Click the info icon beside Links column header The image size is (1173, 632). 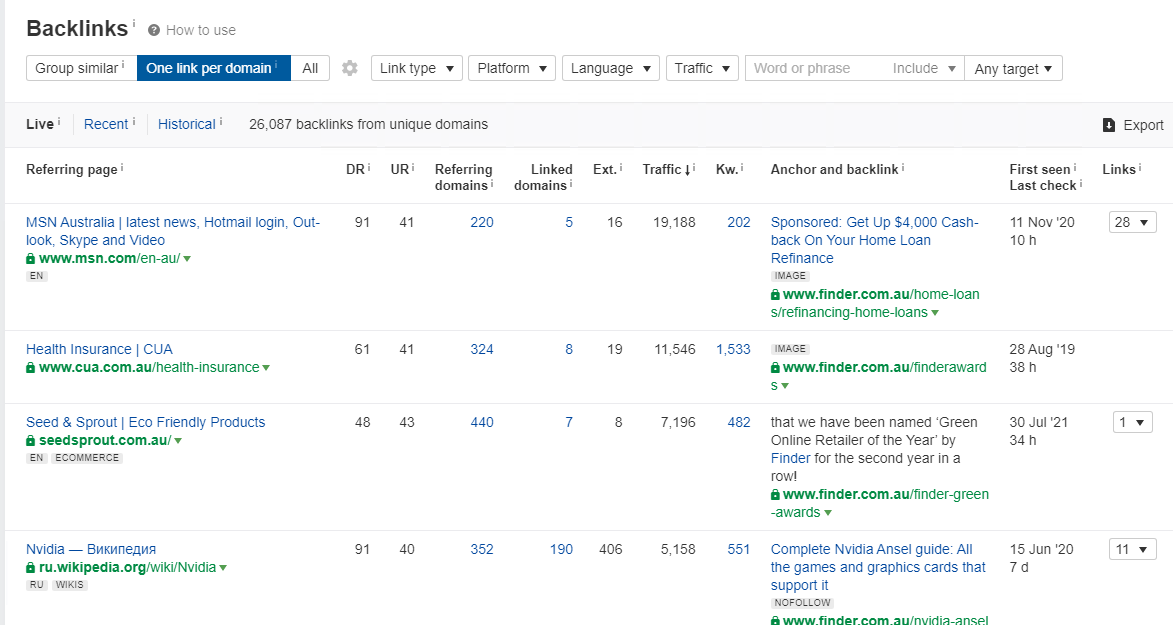coord(1140,168)
